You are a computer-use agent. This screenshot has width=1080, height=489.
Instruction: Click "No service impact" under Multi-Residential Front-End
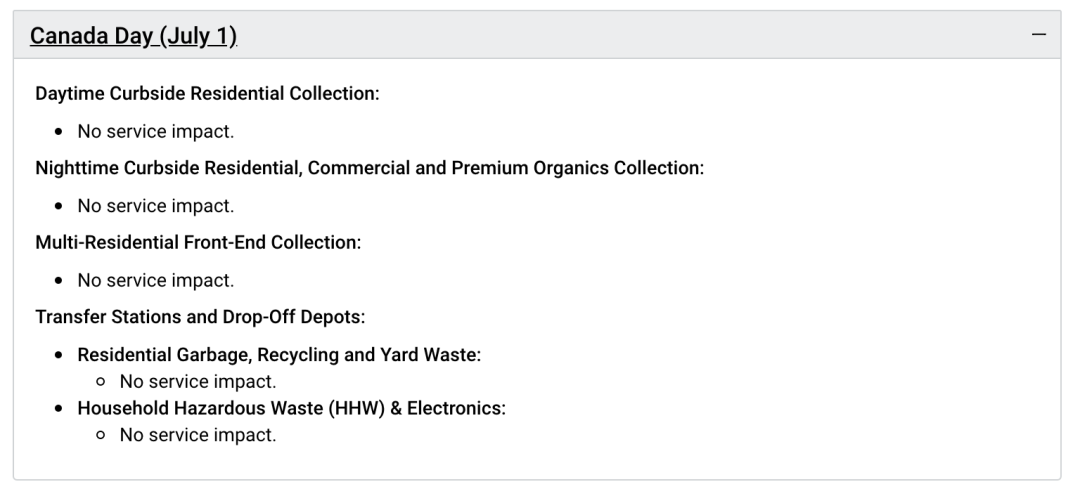156,280
